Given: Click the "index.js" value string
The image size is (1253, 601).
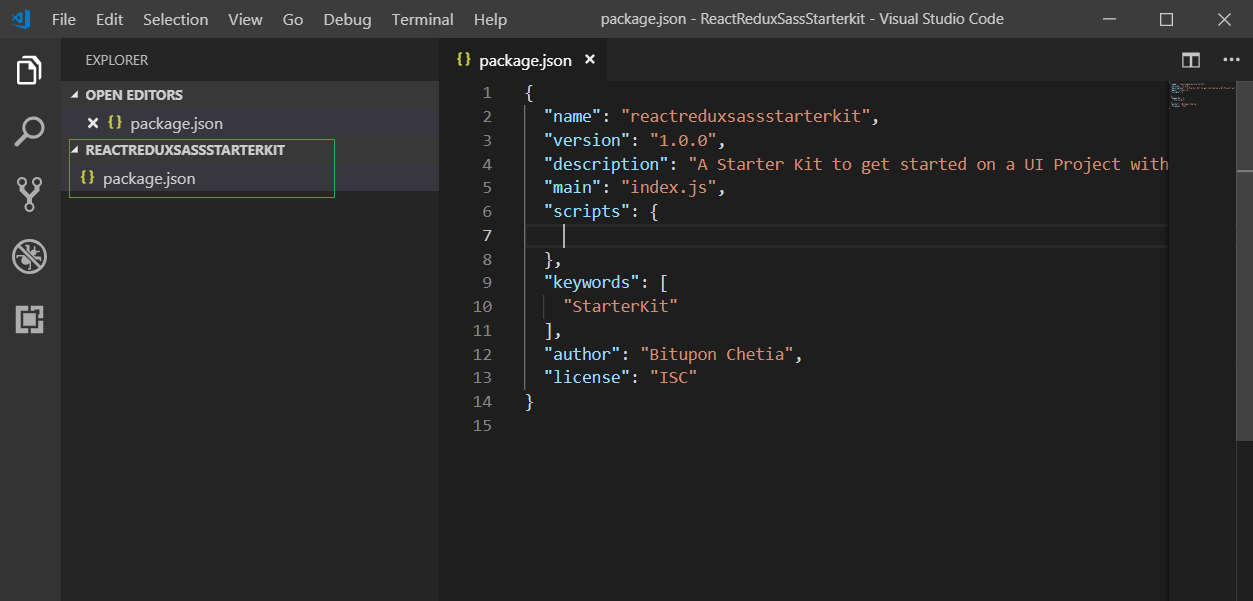Looking at the screenshot, I should 669,187.
